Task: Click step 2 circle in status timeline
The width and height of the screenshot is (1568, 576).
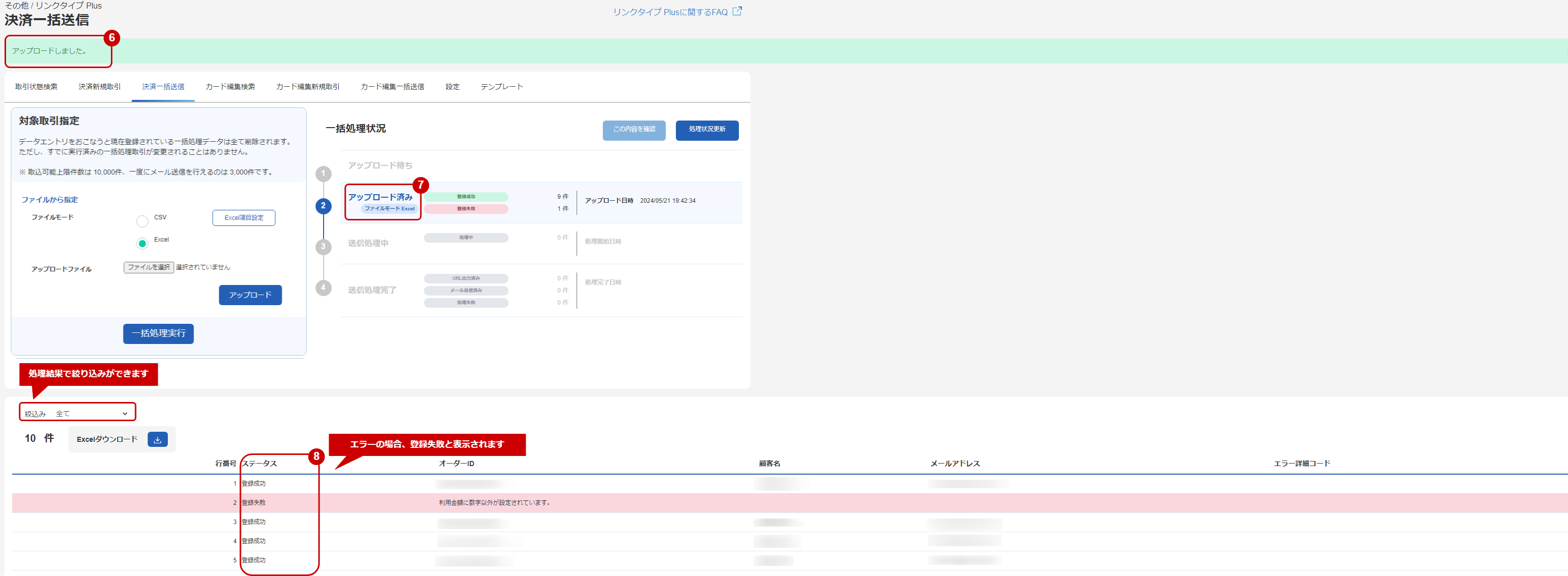Action: [323, 206]
